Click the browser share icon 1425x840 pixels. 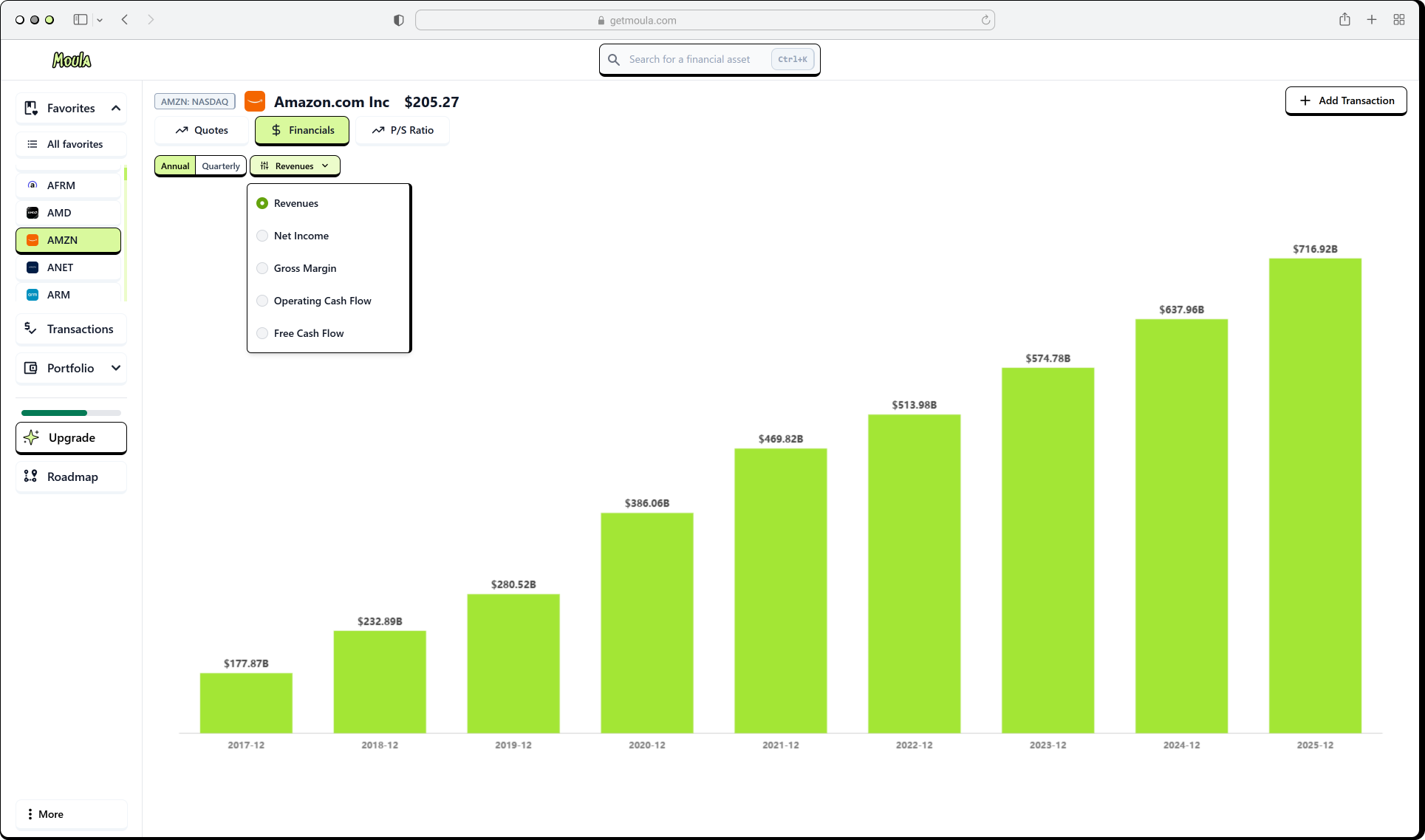(x=1344, y=20)
